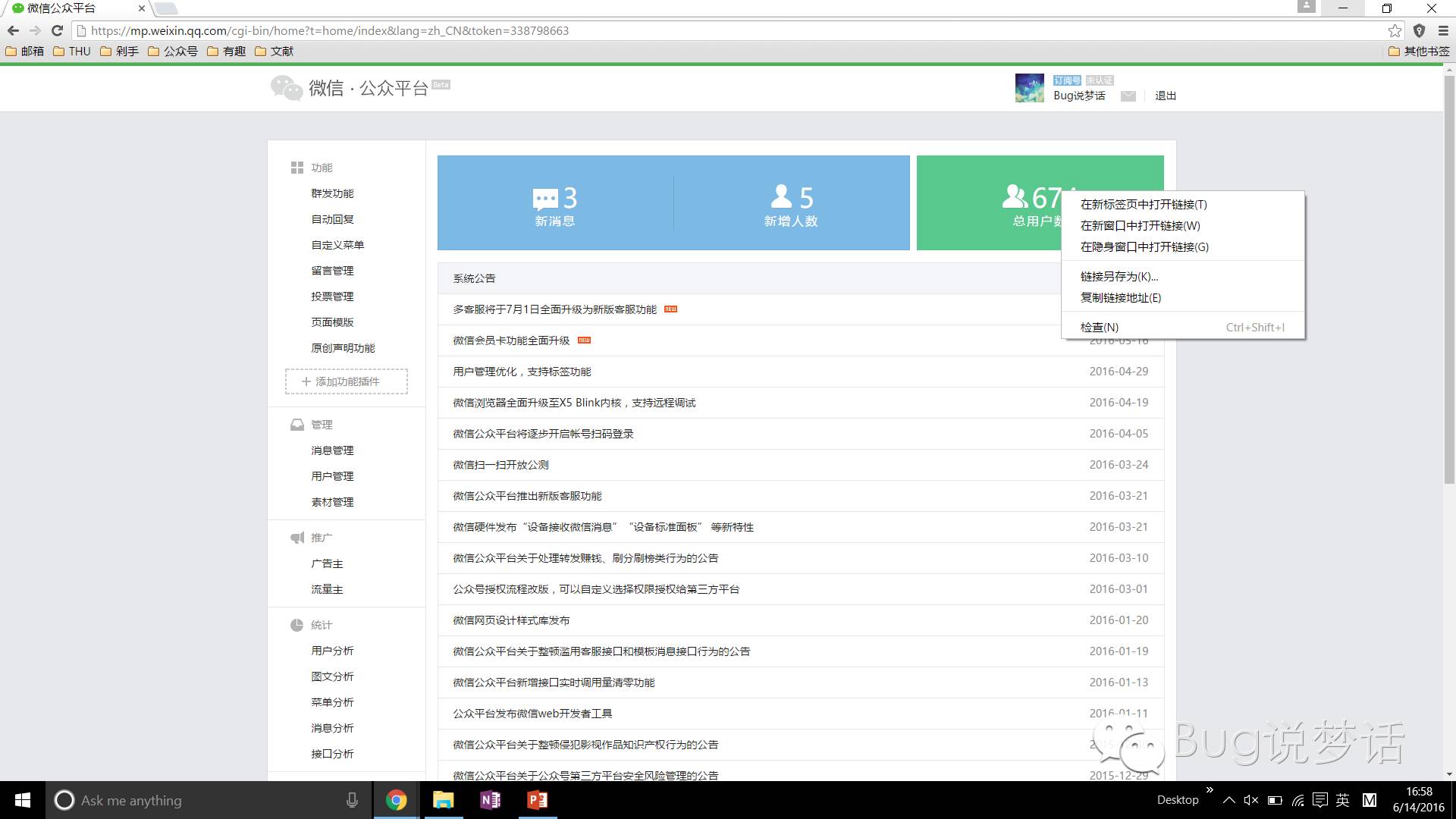Bookmark this page using the star icon
This screenshot has width=1456, height=819.
click(1395, 31)
